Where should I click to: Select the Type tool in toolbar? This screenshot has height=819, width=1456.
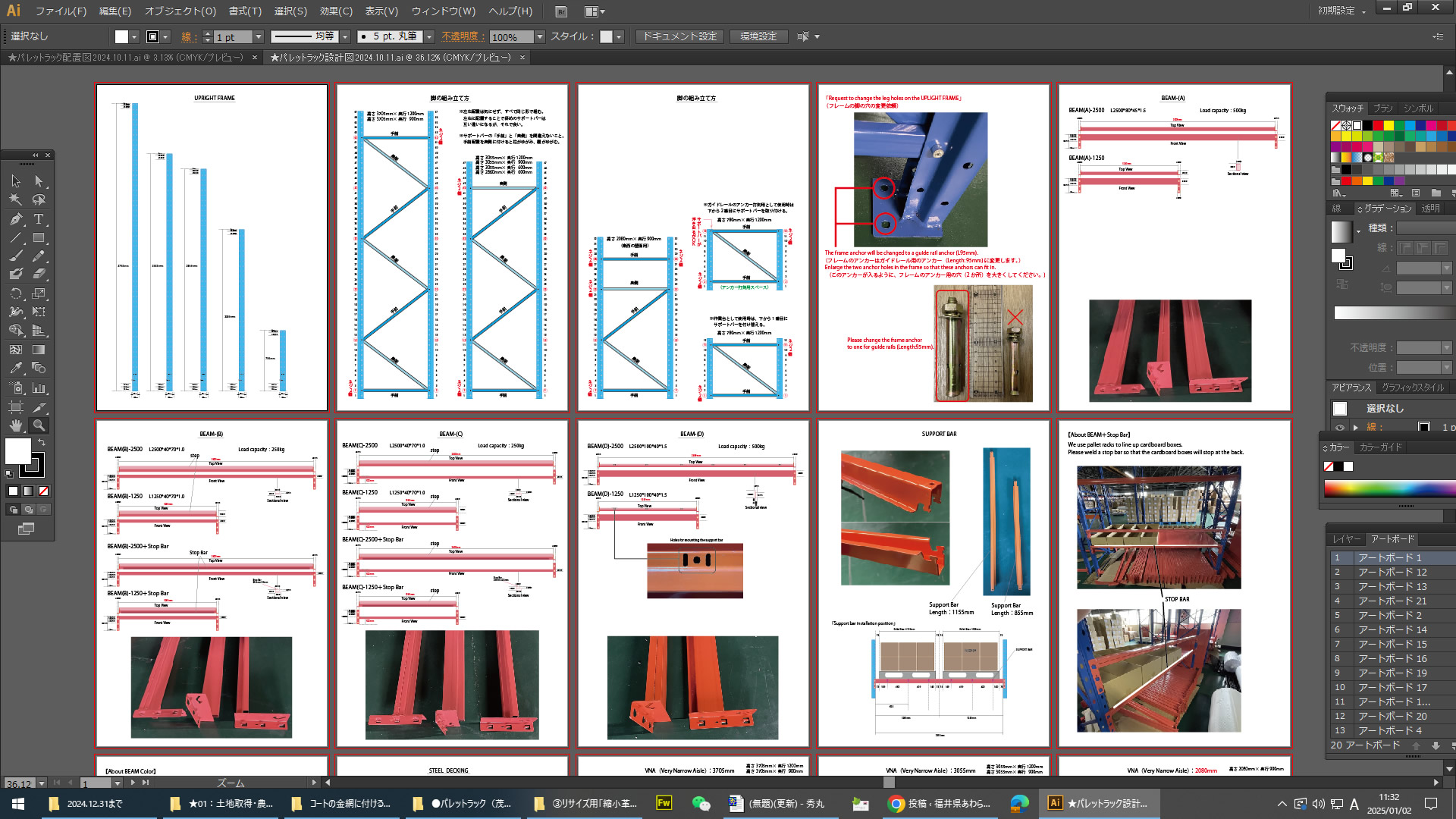click(39, 219)
